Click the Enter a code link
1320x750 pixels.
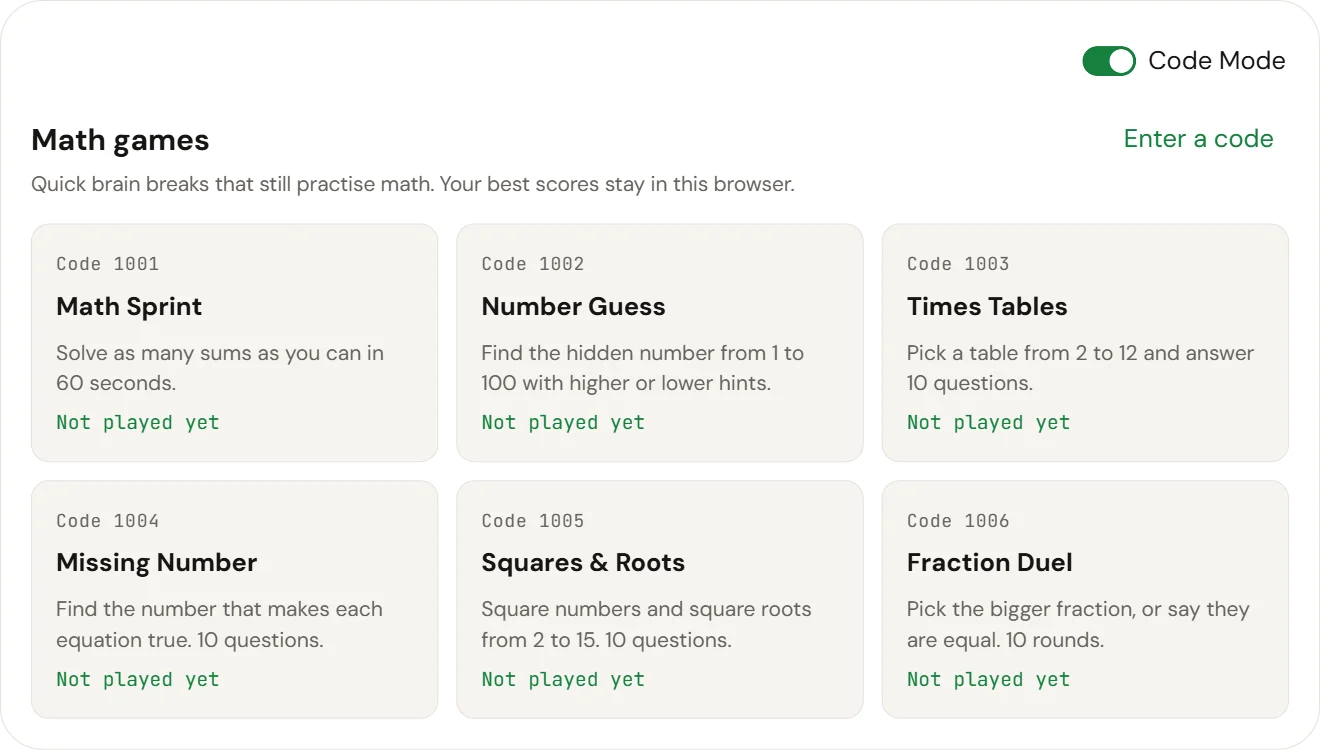coord(1198,139)
